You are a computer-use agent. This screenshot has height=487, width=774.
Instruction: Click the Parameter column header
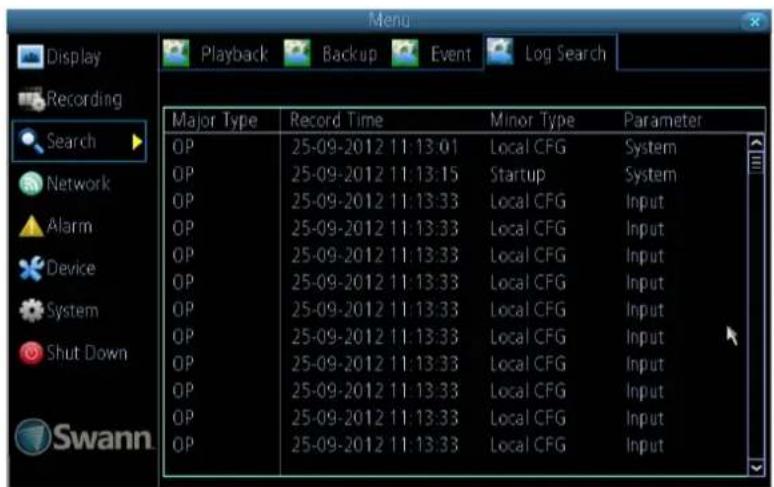[x=663, y=120]
